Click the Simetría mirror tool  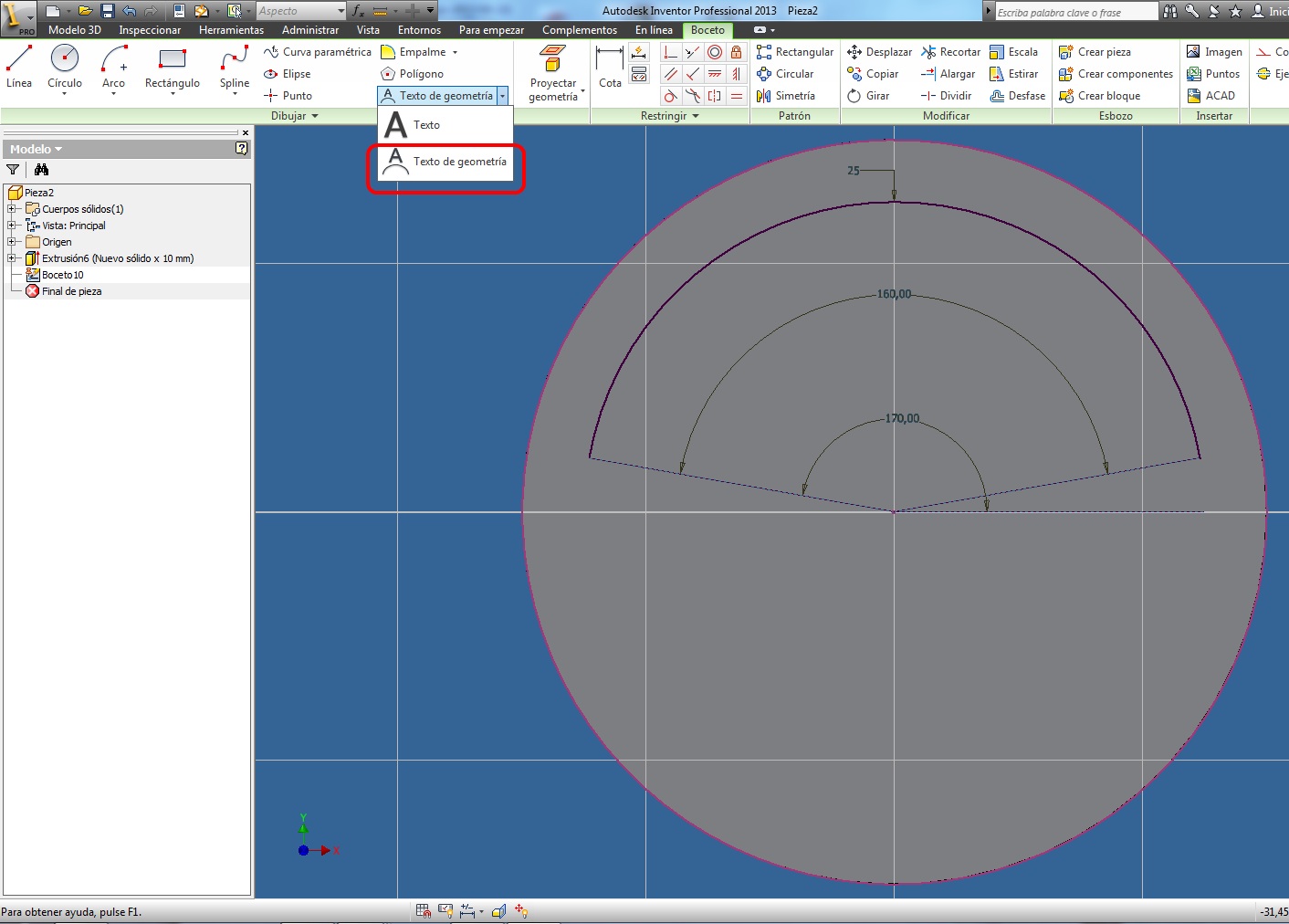click(786, 96)
